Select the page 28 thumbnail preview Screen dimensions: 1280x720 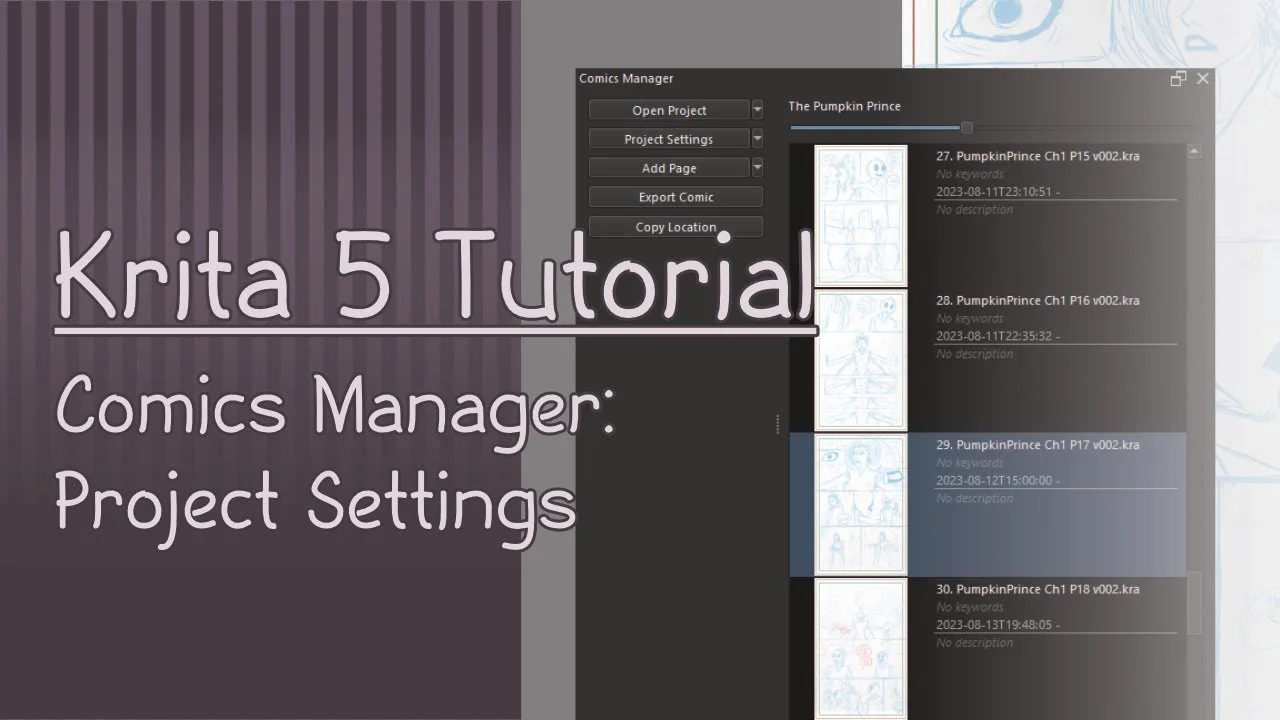pos(860,360)
